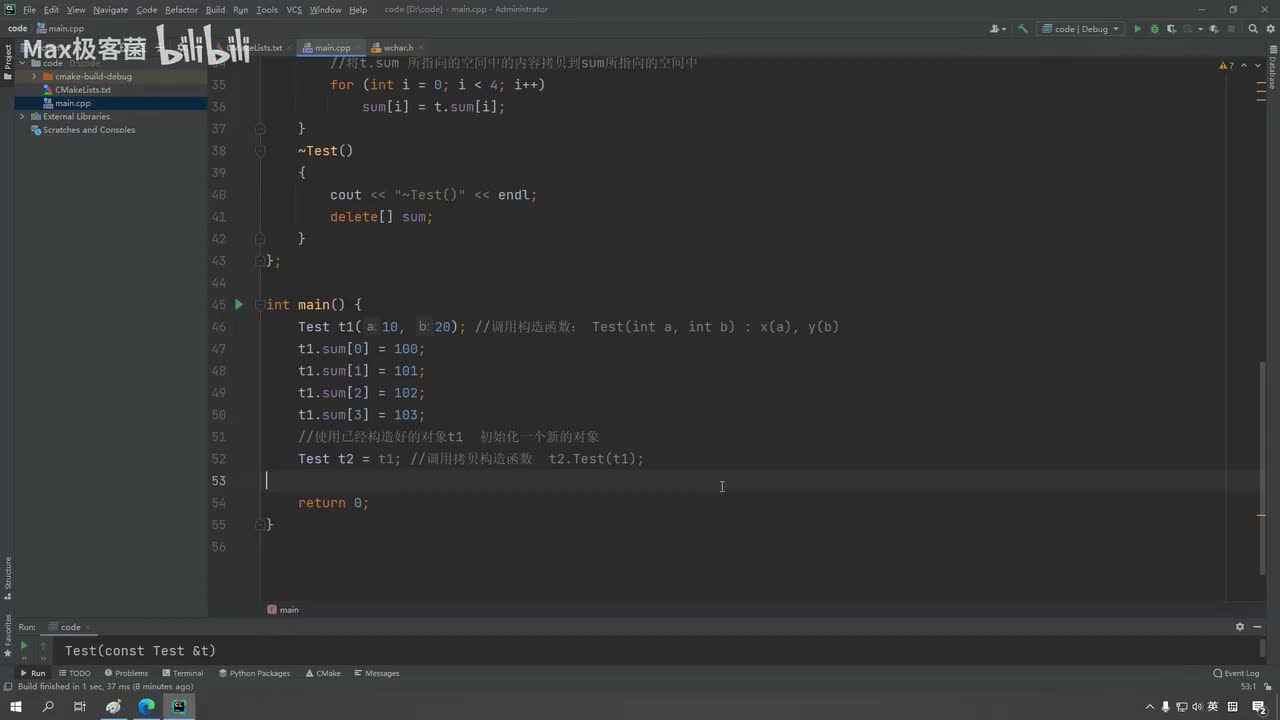Click the CLion icon on the taskbar

click(179, 707)
